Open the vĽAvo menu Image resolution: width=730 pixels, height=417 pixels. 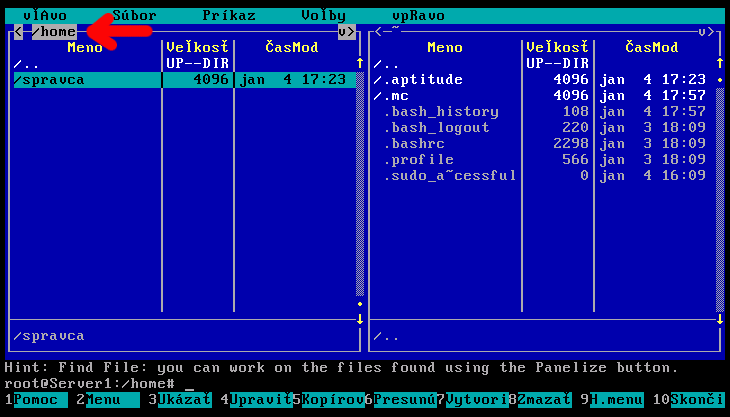pos(45,16)
